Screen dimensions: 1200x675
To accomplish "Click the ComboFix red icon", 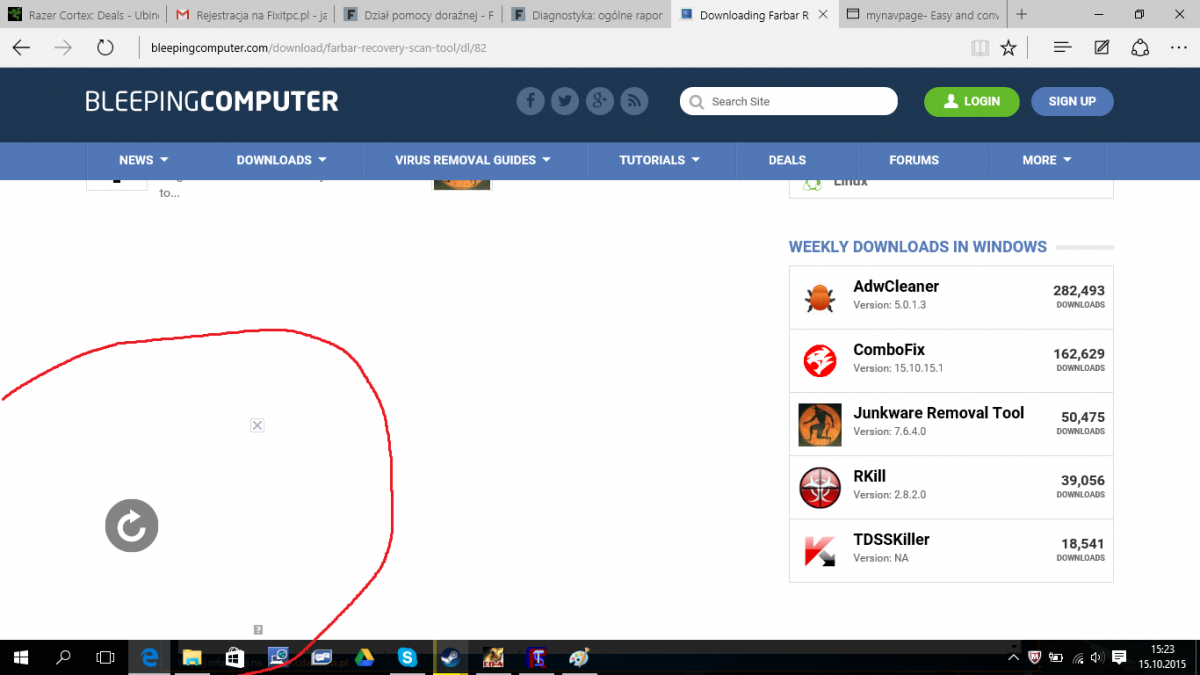I will [x=820, y=361].
